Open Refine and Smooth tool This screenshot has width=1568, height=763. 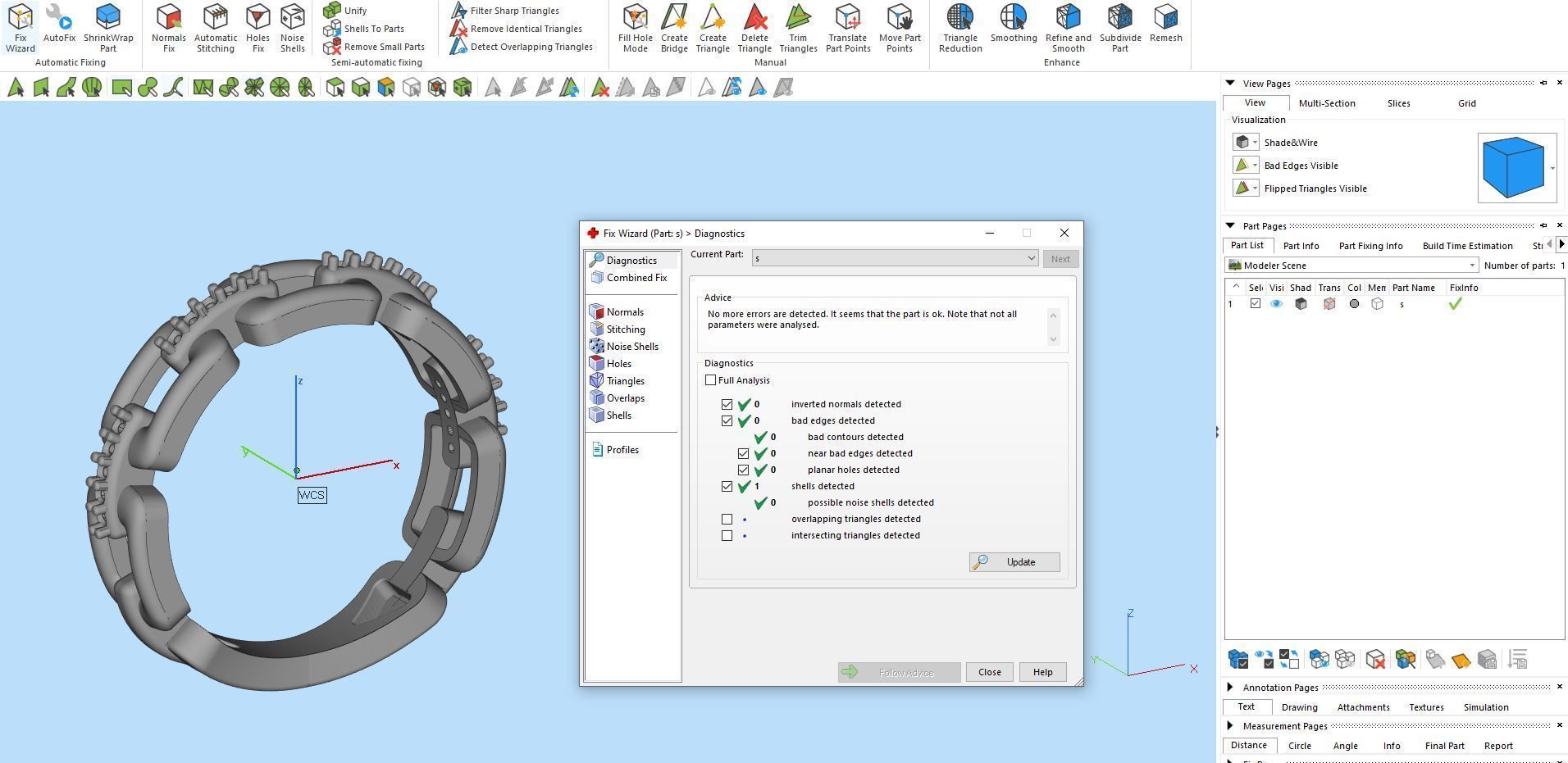point(1069,29)
